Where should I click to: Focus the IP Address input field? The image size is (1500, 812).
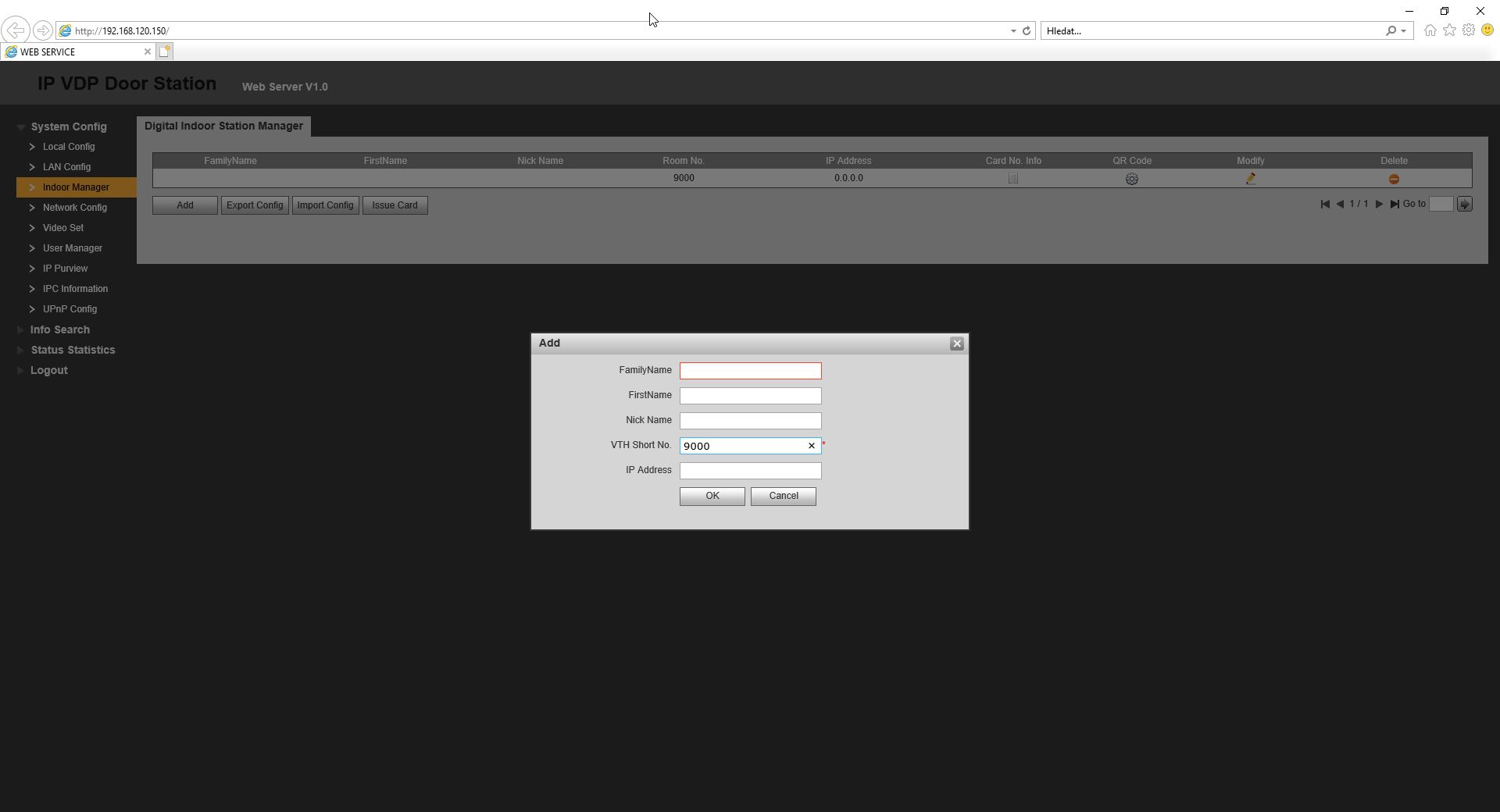[x=750, y=471]
